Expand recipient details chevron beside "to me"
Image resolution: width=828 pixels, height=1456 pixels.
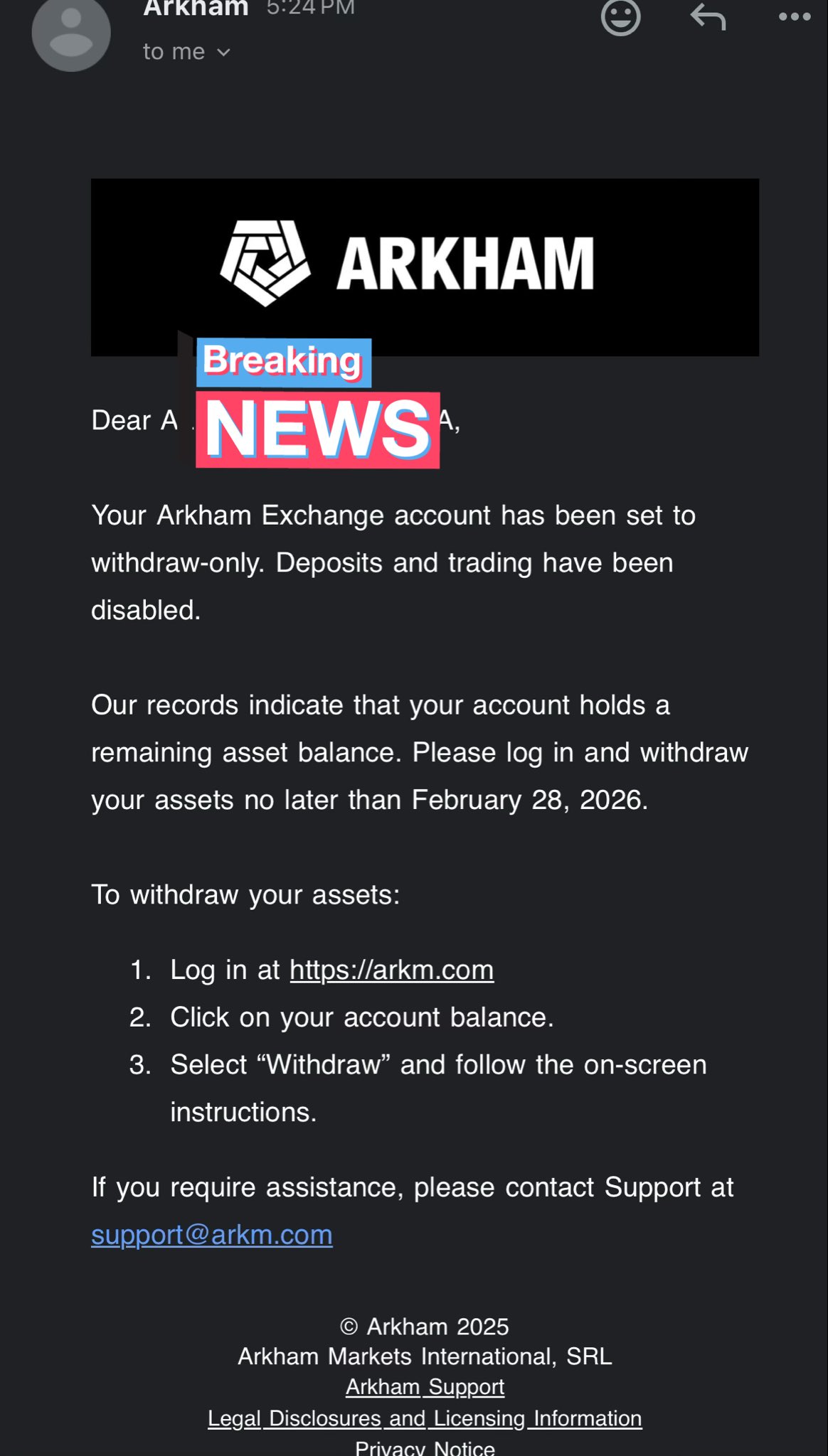click(223, 53)
